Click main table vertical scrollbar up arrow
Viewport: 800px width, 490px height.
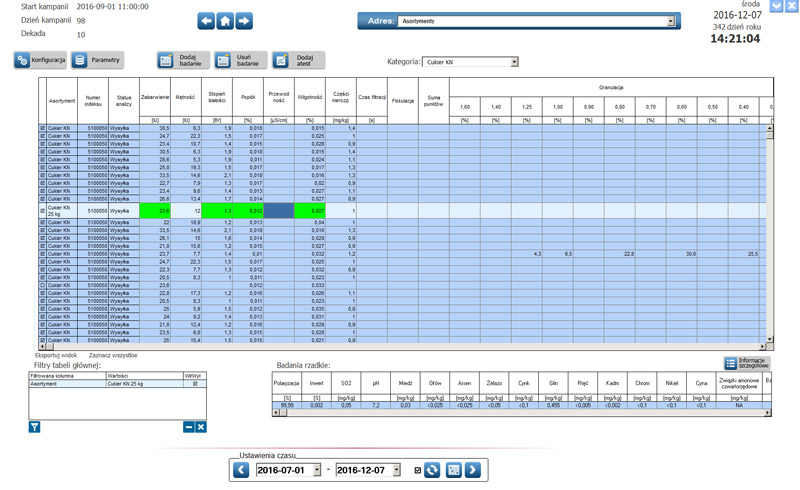(769, 128)
